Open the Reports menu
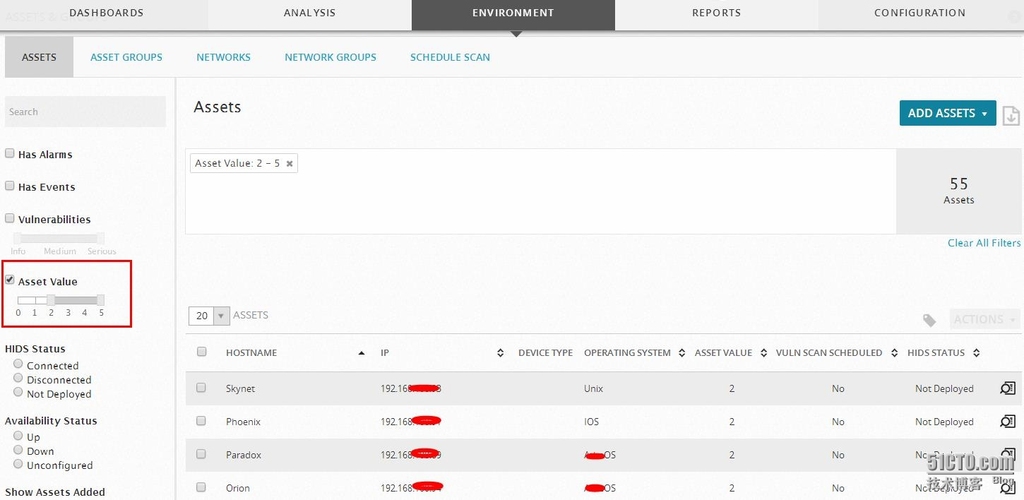This screenshot has width=1024, height=500. pos(716,13)
